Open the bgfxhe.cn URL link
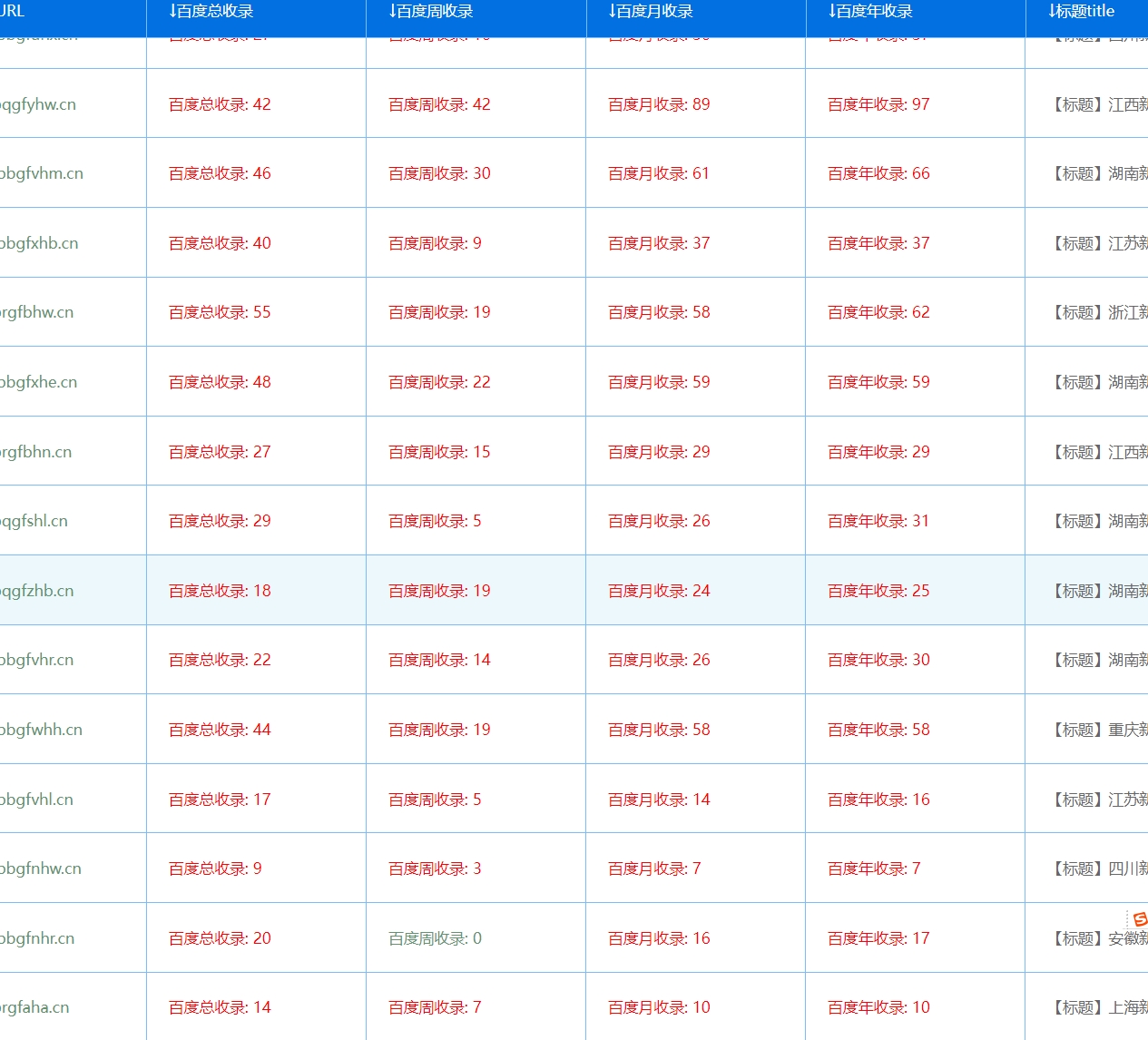Screen dimensions: 1148x1040 (39, 382)
